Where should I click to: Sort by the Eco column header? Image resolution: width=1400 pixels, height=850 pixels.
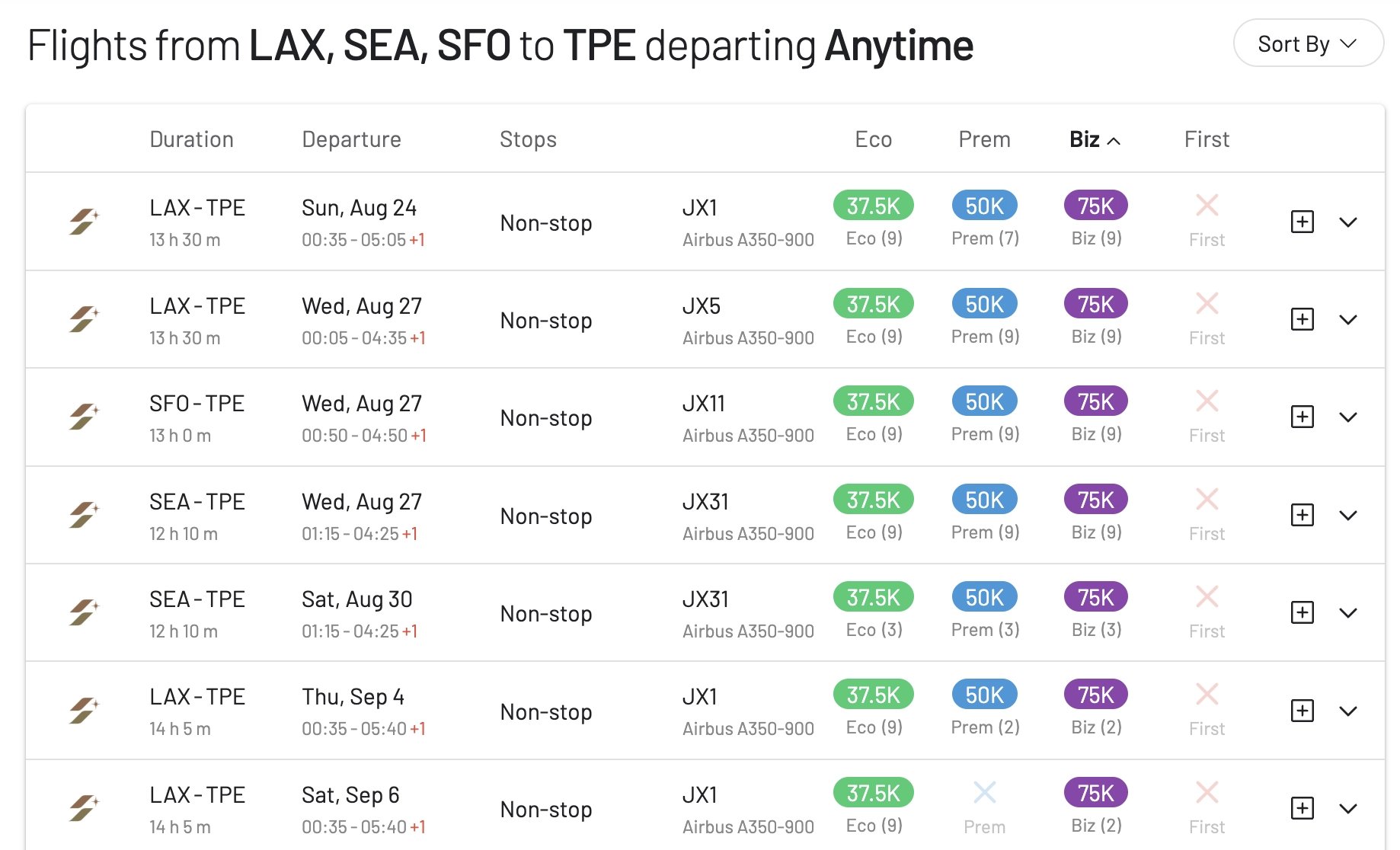pyautogui.click(x=873, y=139)
